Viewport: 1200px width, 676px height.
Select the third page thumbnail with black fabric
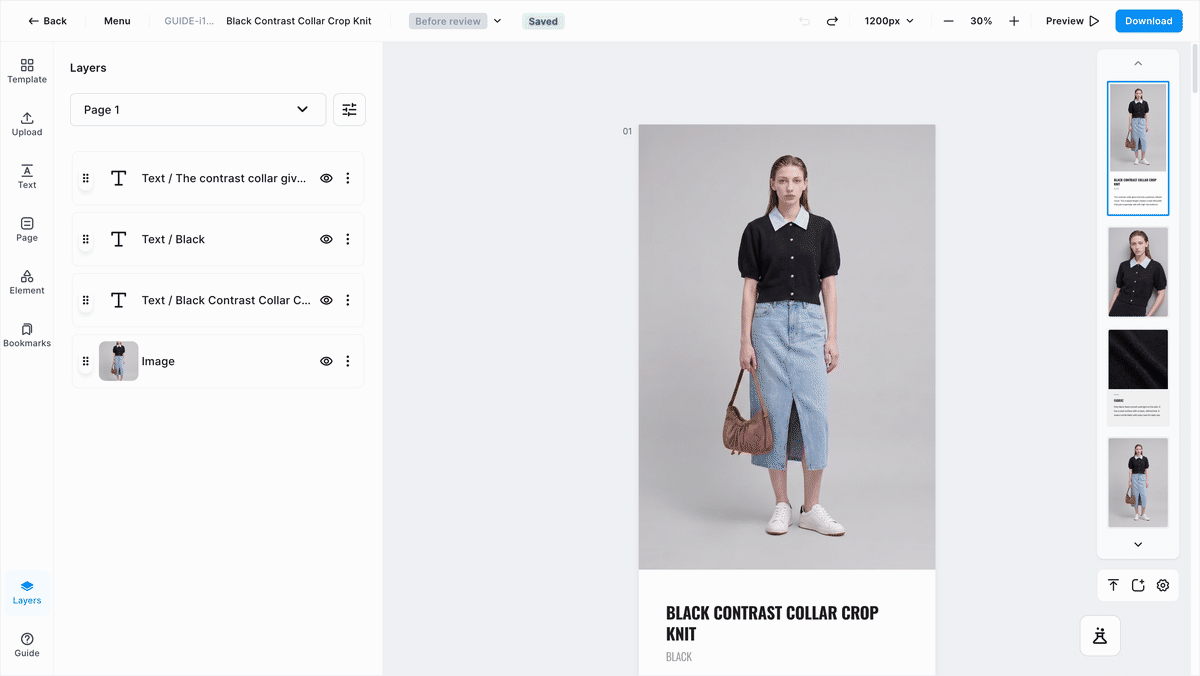point(1138,378)
